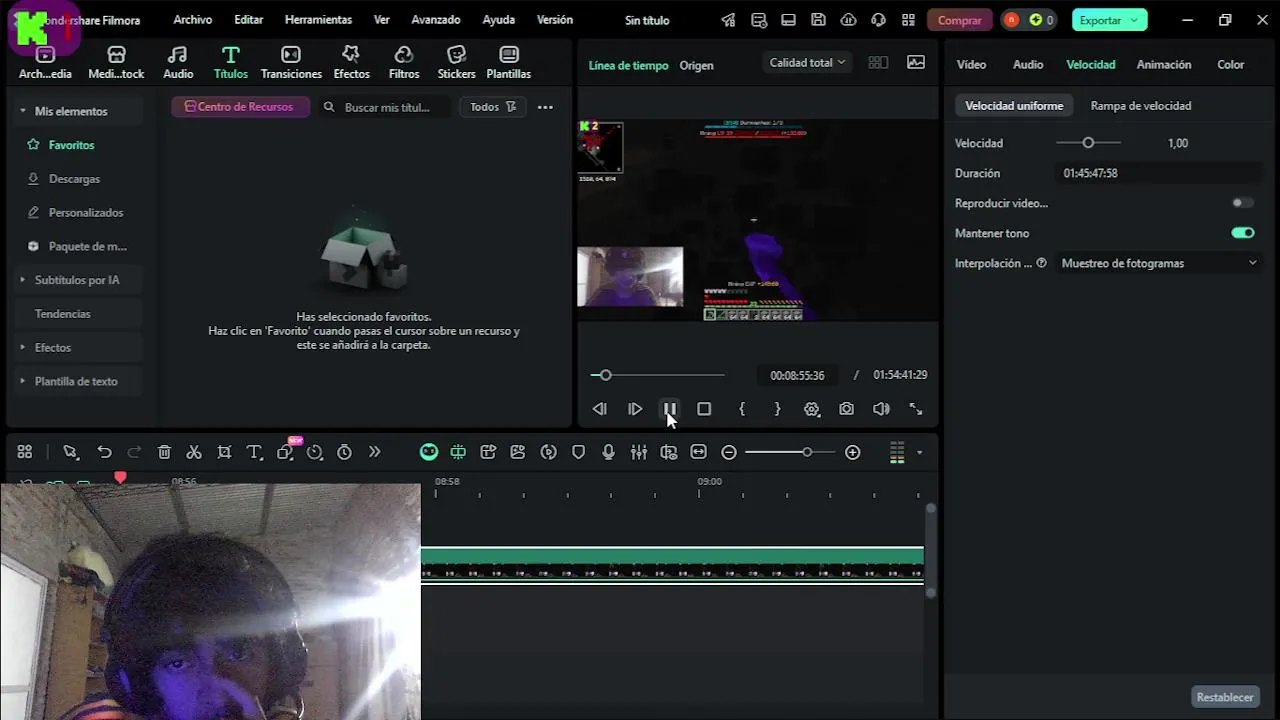This screenshot has height=720, width=1280.
Task: Expand the Efectos sidebar section
Action: click(x=23, y=347)
